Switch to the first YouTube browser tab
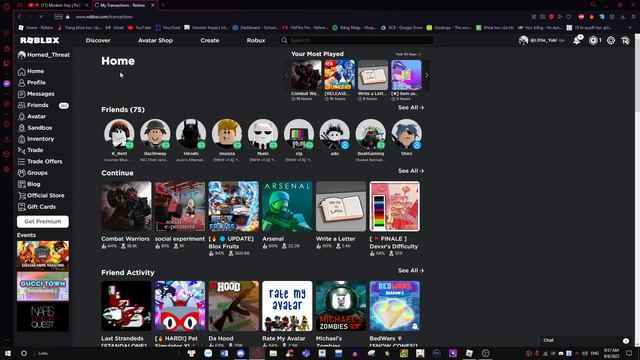640x360 pixels. (x=59, y=5)
